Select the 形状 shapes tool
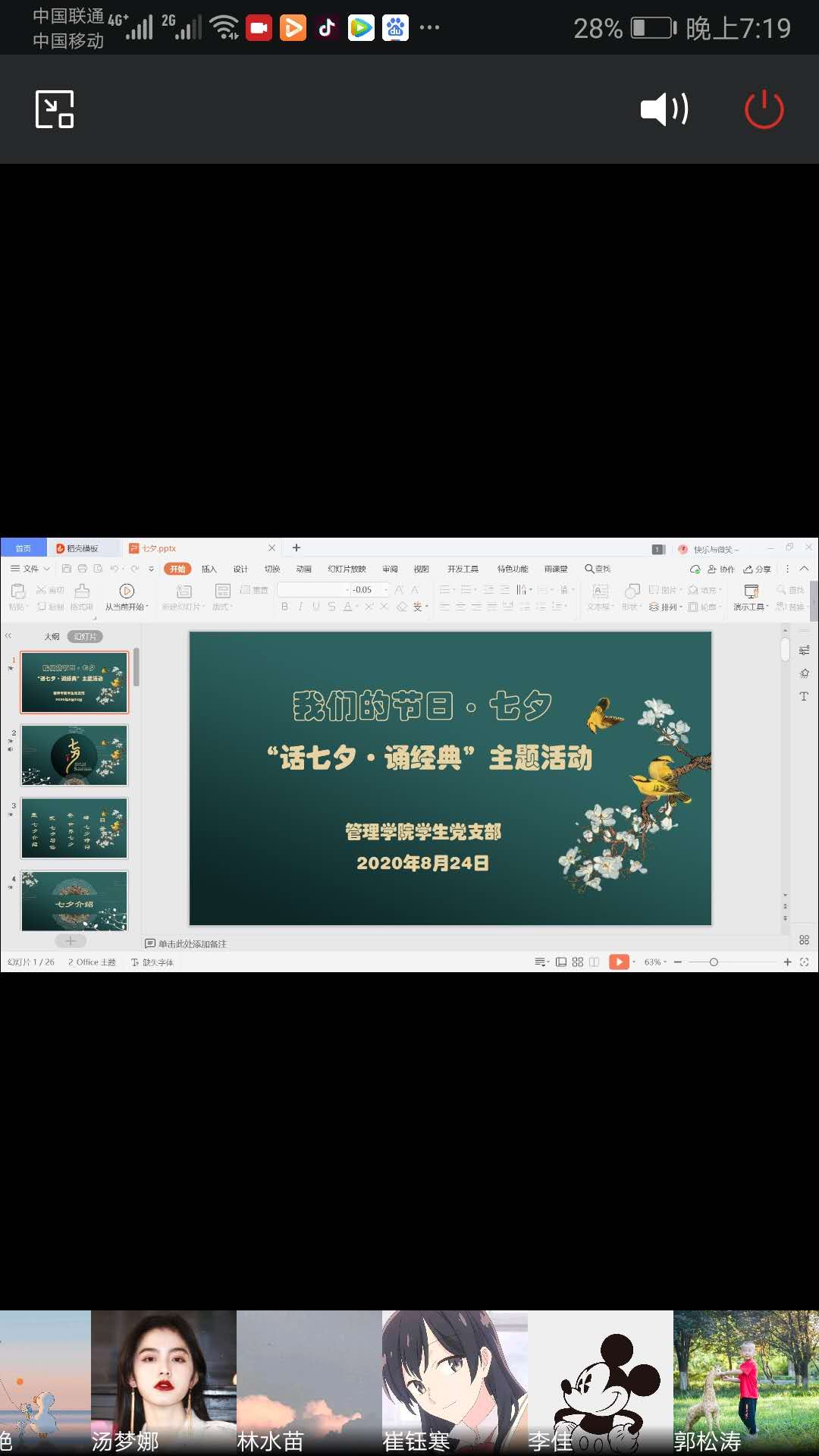 tap(632, 591)
